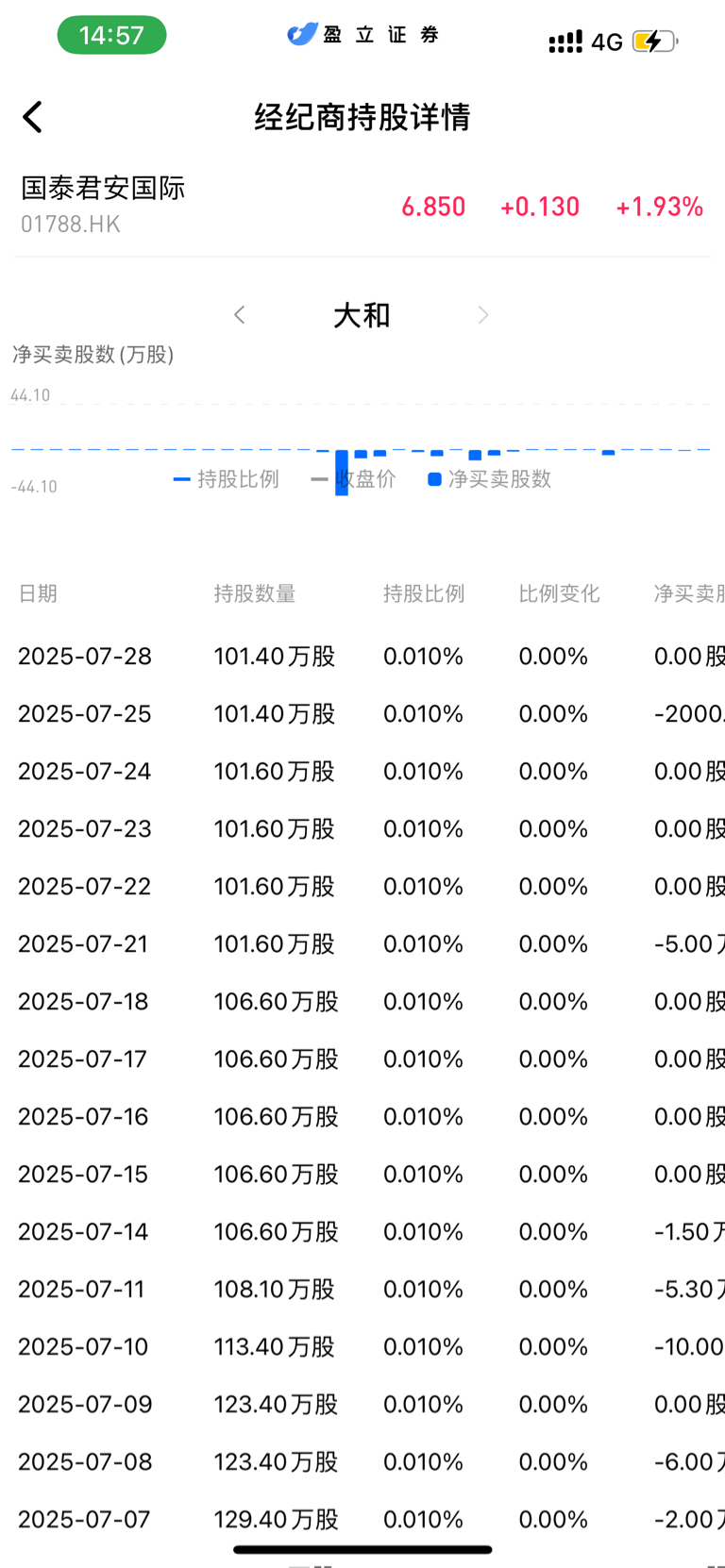
Task: Select the 2025-07-18 date cell
Action: (83, 1002)
